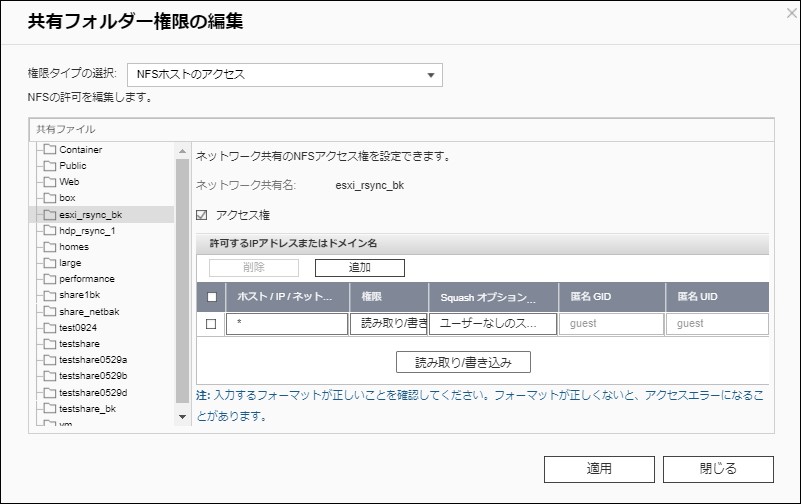801x504 pixels.
Task: Open the Squash option dropdown in row
Action: click(492, 324)
